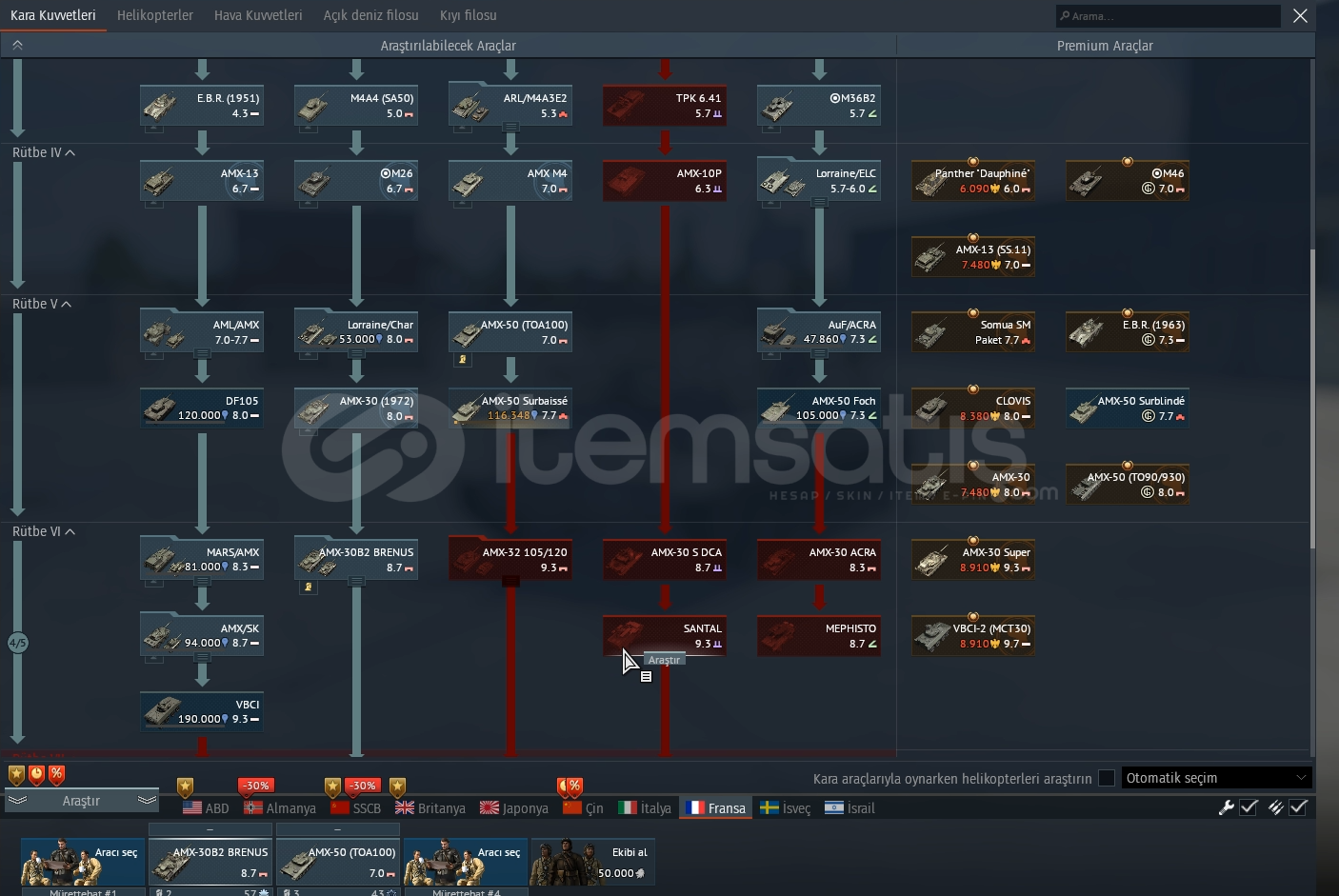Image resolution: width=1339 pixels, height=896 pixels.
Task: Switch to the Helikopterler tab
Action: (155, 15)
